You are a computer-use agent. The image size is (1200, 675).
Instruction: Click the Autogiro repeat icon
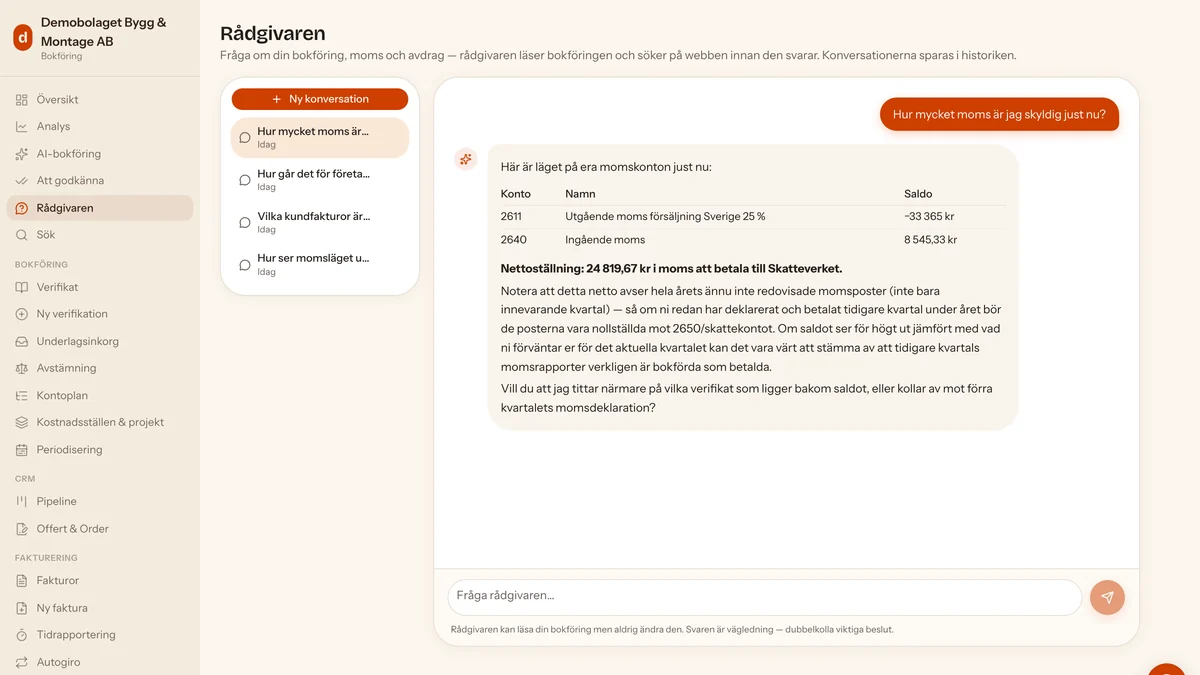(22, 662)
